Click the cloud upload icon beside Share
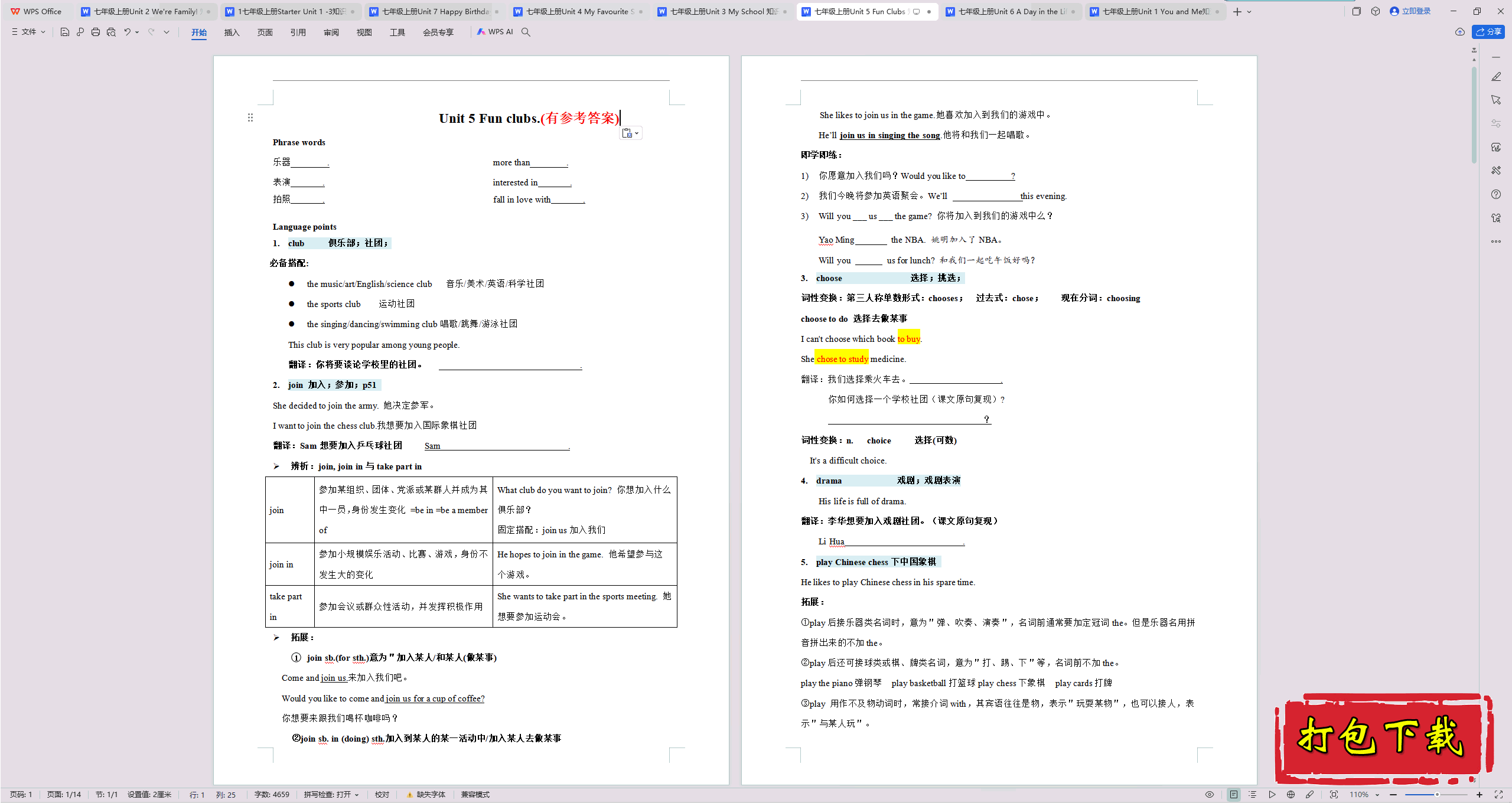 (x=1460, y=32)
